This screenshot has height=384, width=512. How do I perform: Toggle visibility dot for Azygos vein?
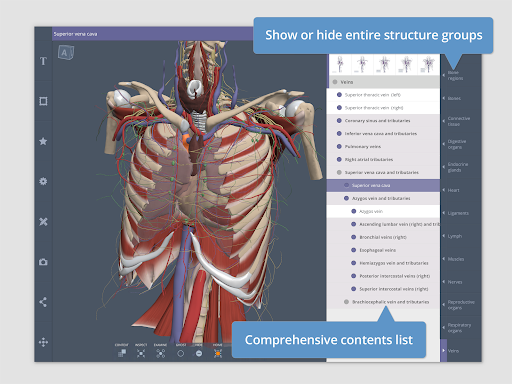[354, 211]
